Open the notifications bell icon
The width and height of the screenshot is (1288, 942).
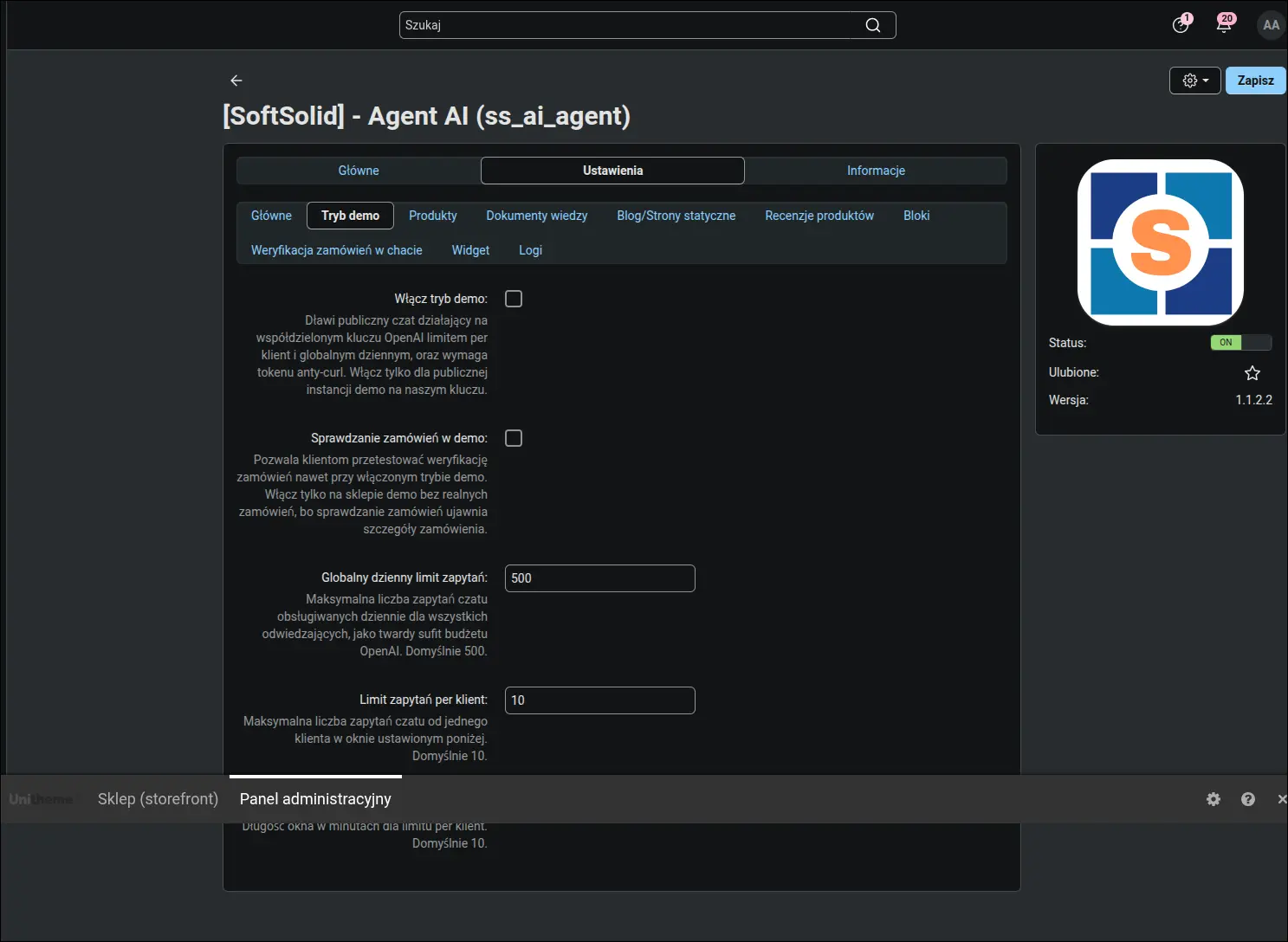1224,24
